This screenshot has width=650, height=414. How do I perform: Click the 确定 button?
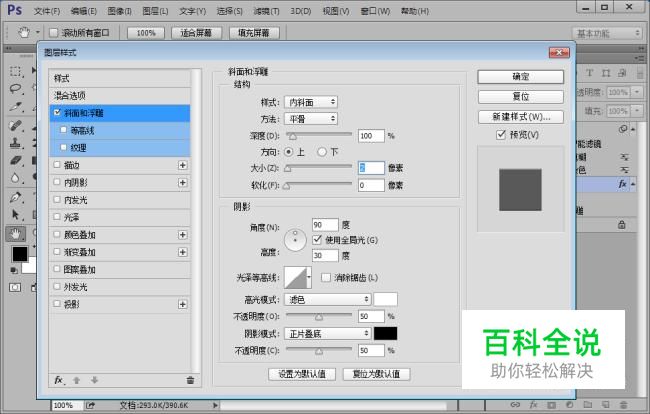tap(521, 77)
